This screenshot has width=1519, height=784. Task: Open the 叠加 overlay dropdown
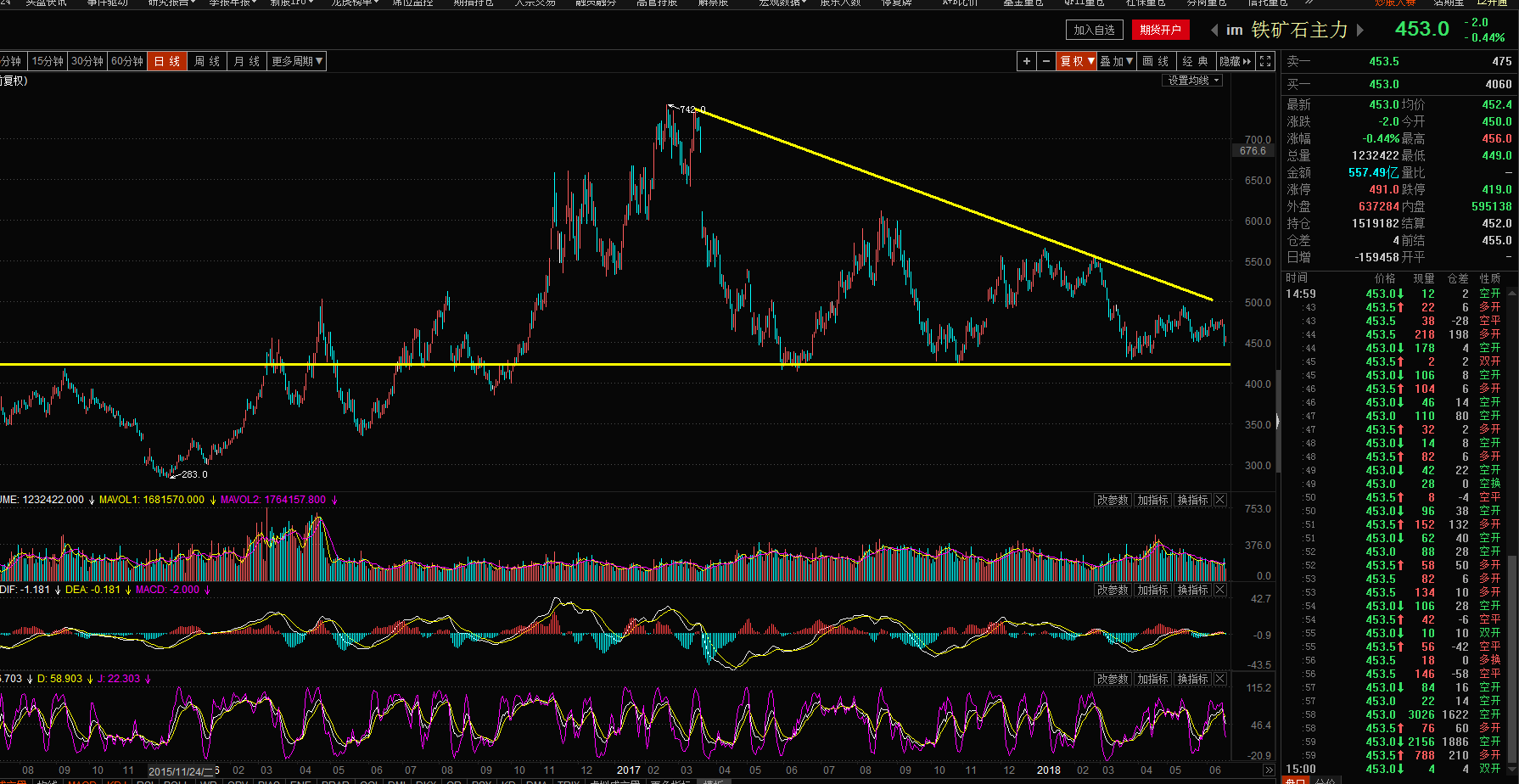tap(1116, 61)
